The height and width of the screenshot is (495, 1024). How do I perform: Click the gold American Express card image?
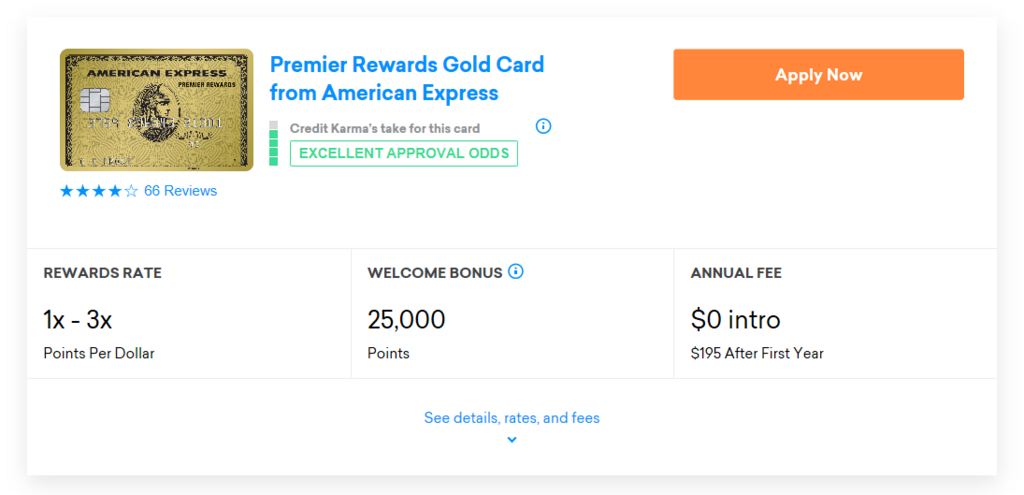(x=157, y=110)
